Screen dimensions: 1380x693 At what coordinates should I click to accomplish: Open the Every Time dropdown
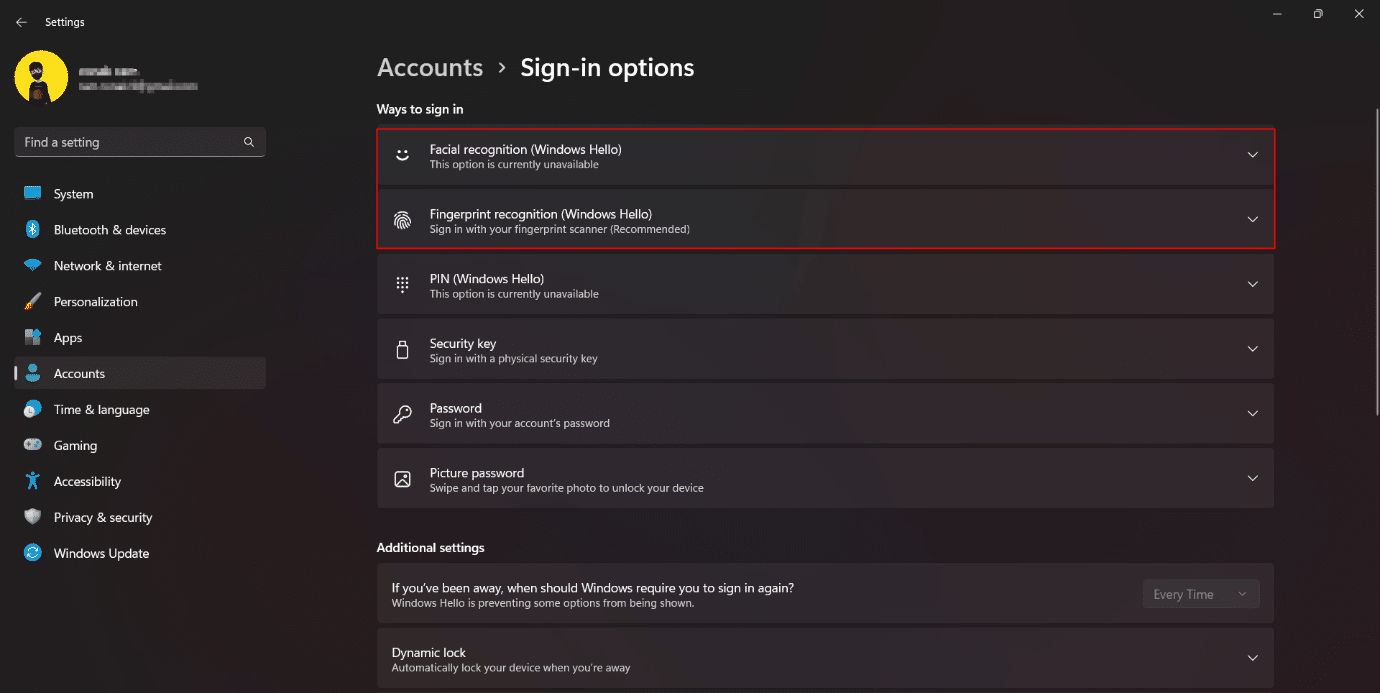[x=1201, y=594]
